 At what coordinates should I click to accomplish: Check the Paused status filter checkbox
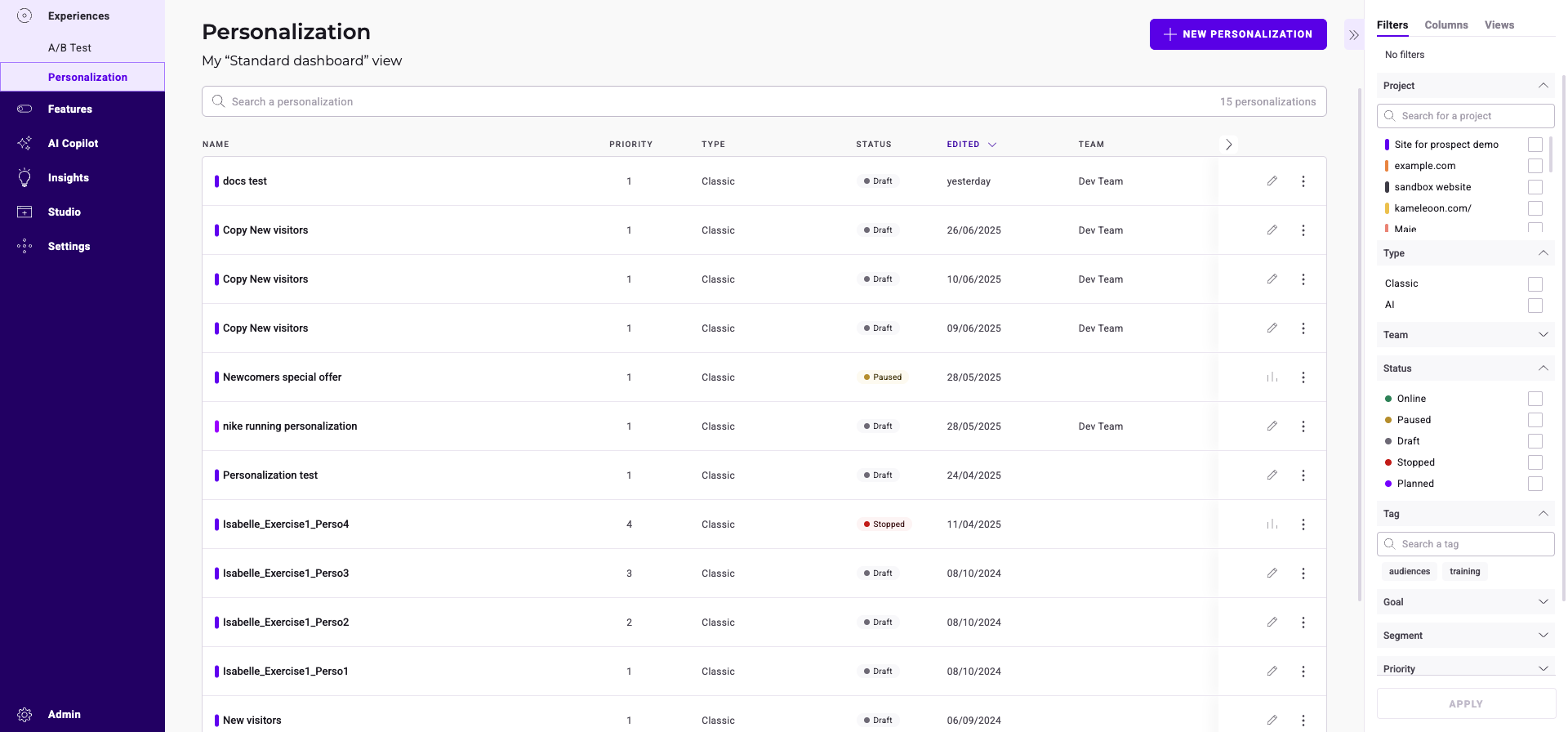click(1535, 420)
